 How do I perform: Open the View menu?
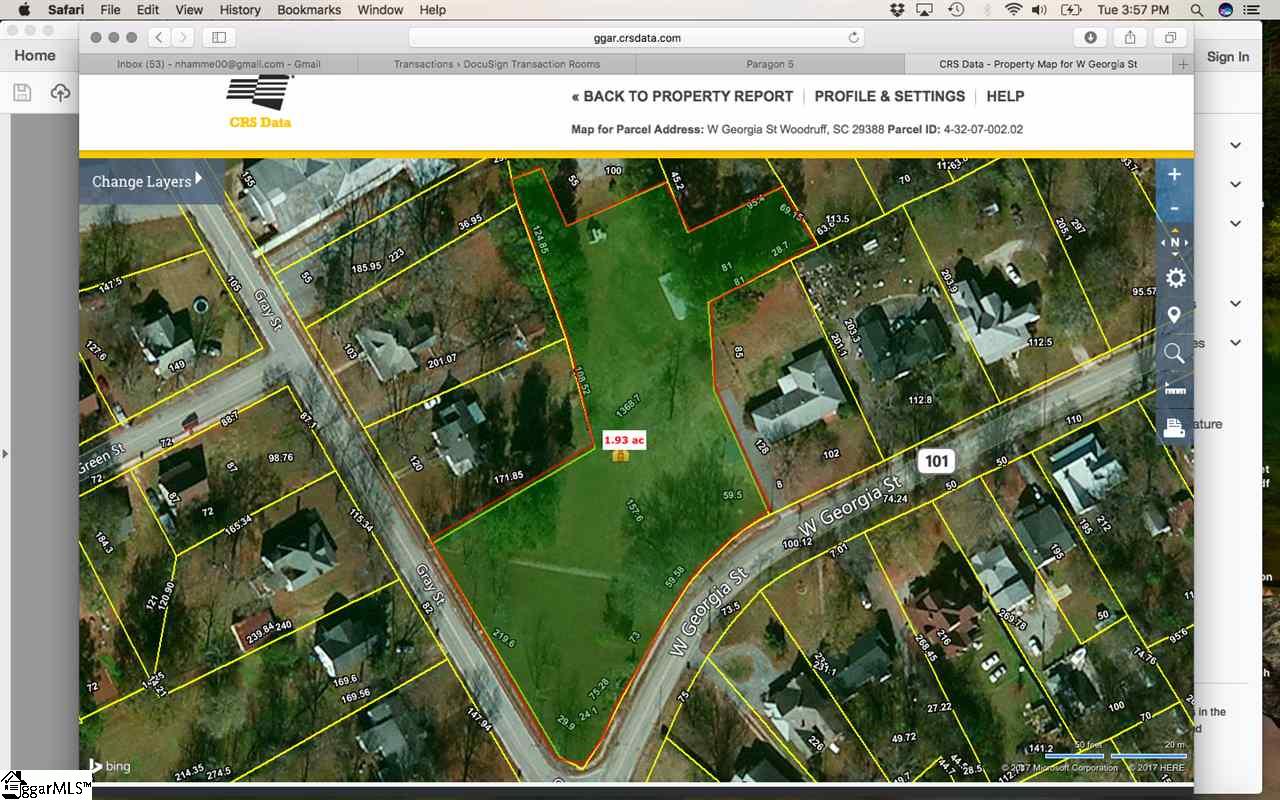189,10
